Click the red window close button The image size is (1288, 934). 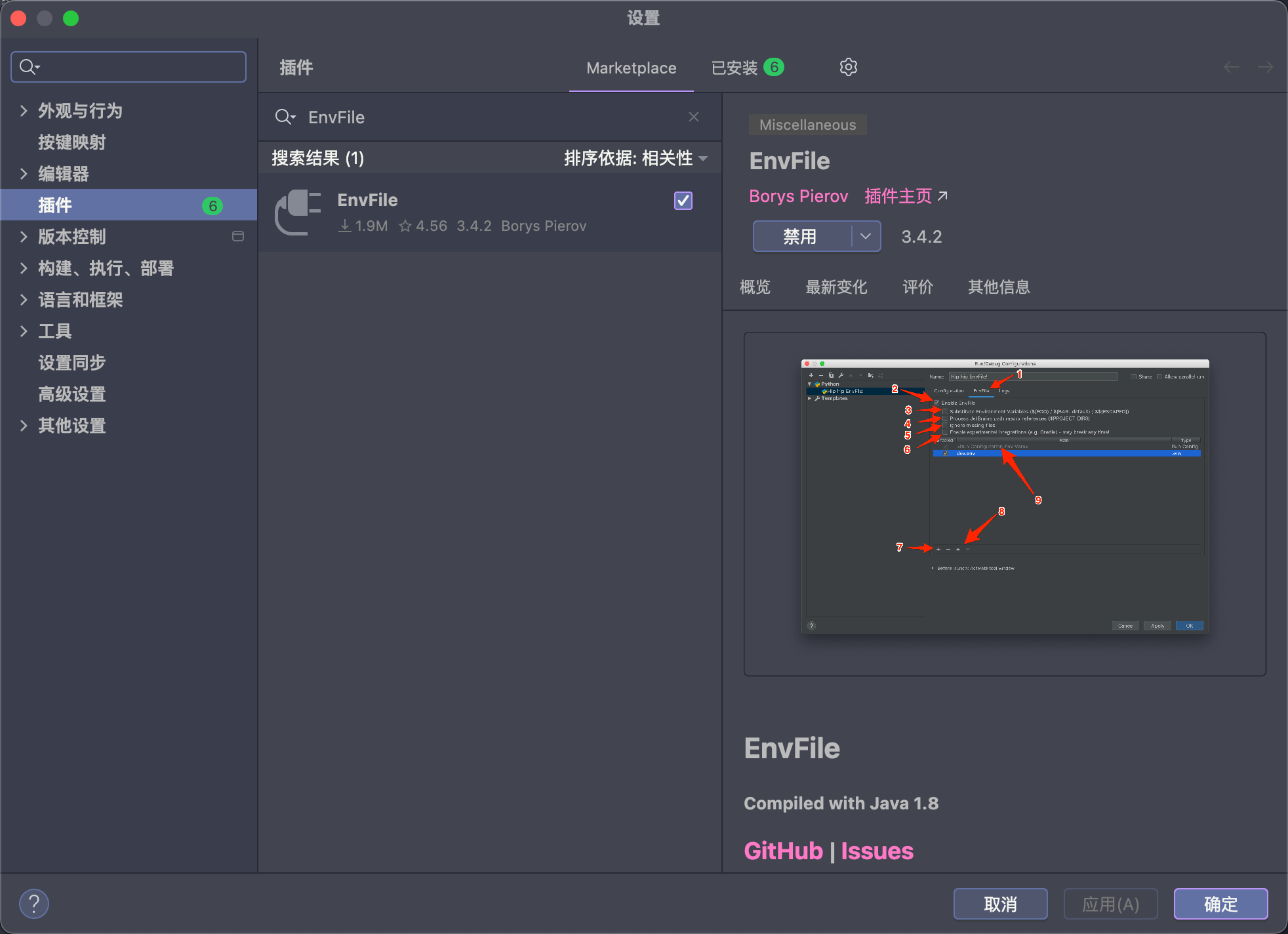tap(18, 18)
